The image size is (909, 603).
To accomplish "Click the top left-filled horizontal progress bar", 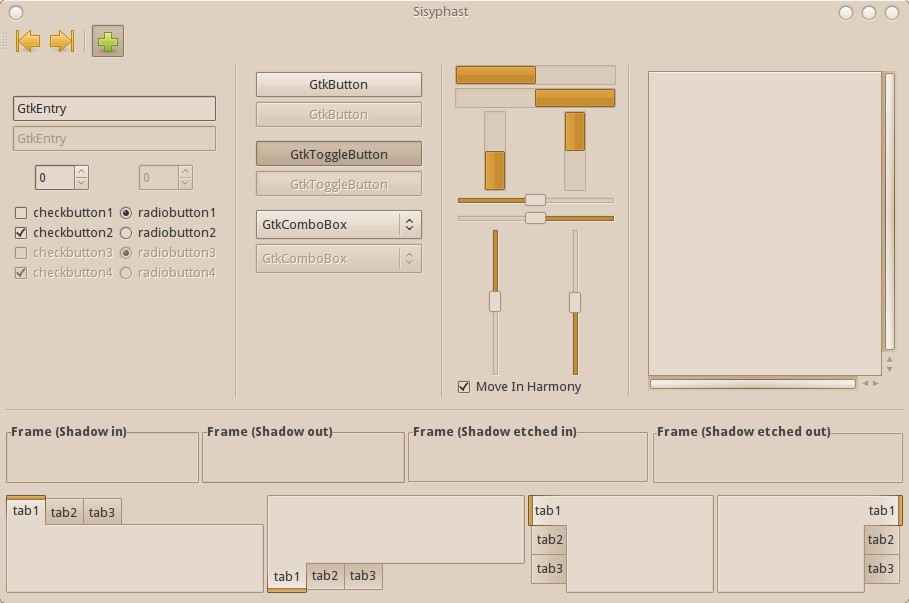I will [535, 75].
